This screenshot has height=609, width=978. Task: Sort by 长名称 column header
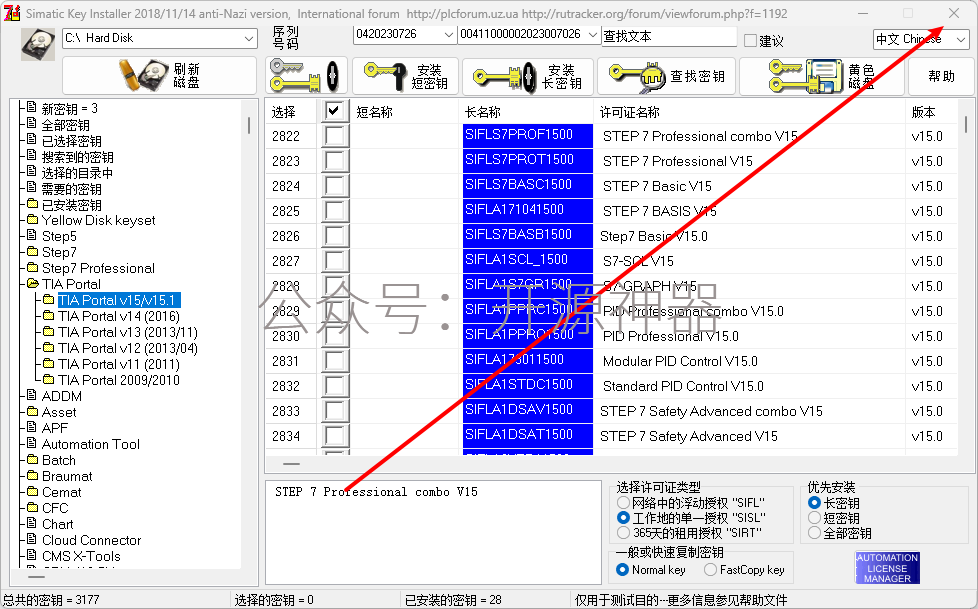tap(526, 112)
